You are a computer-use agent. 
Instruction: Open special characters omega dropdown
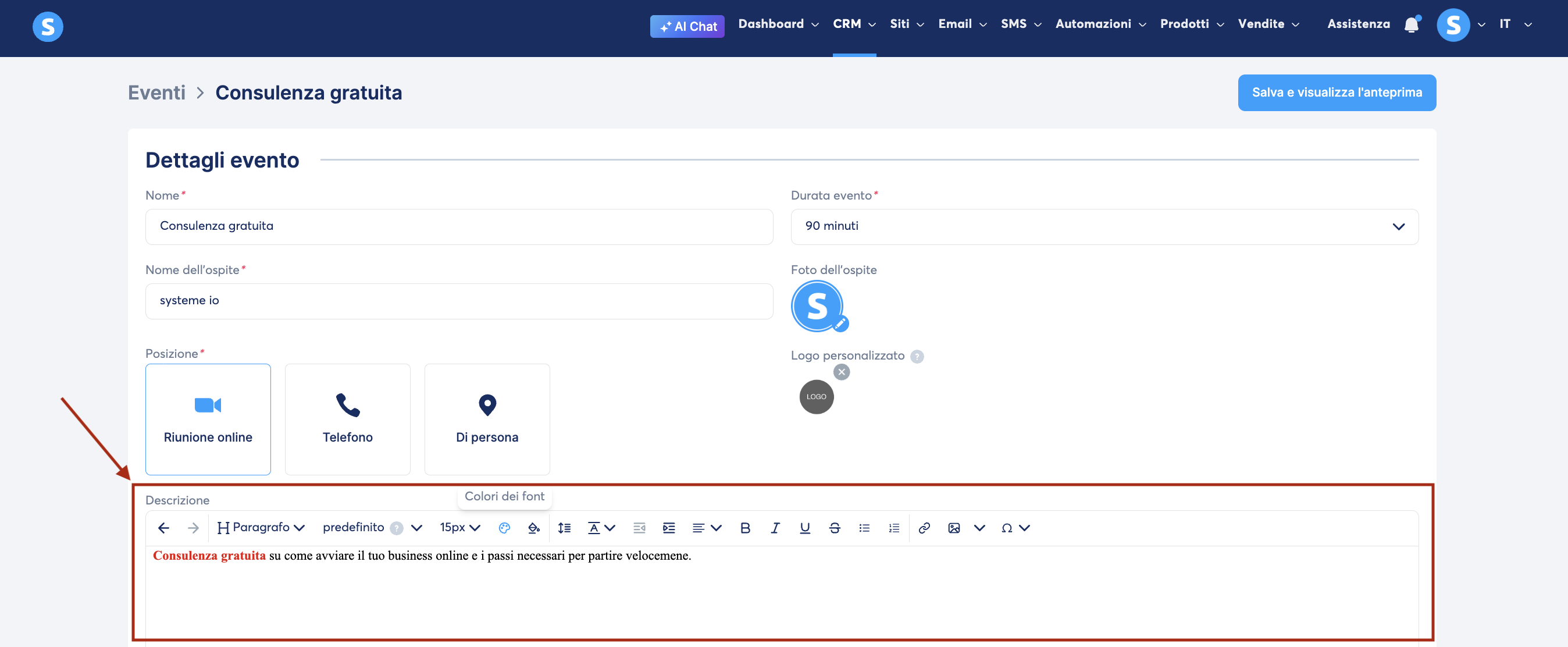(1015, 528)
